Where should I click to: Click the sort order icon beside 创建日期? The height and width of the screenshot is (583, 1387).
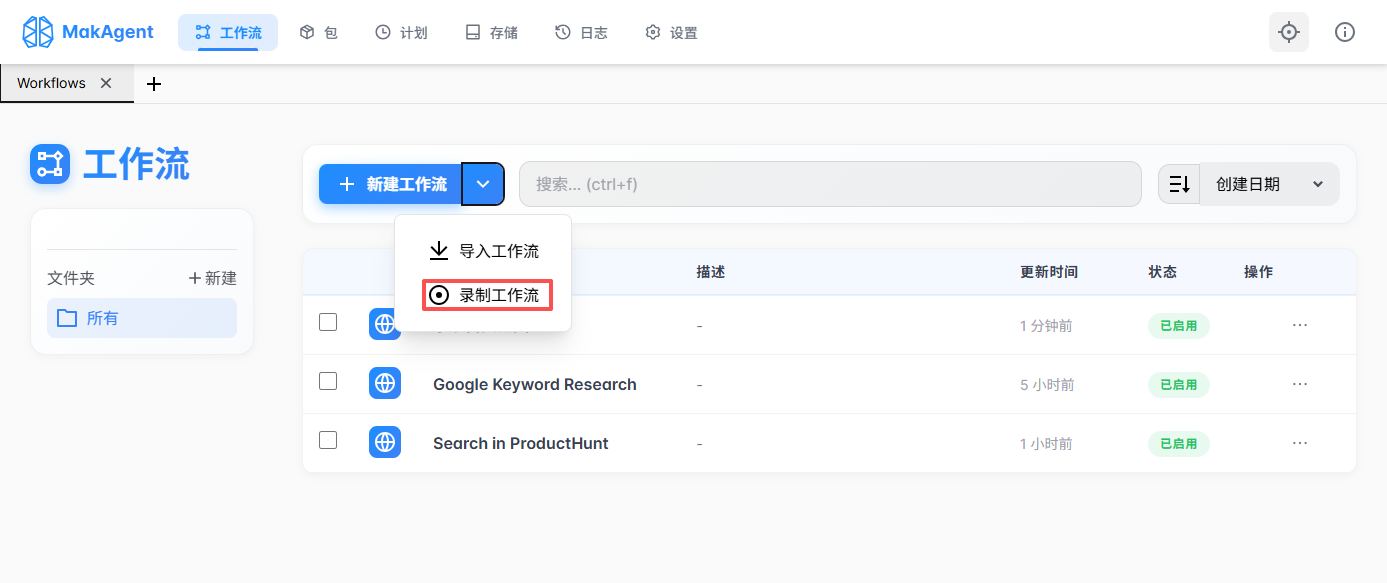coord(1179,183)
